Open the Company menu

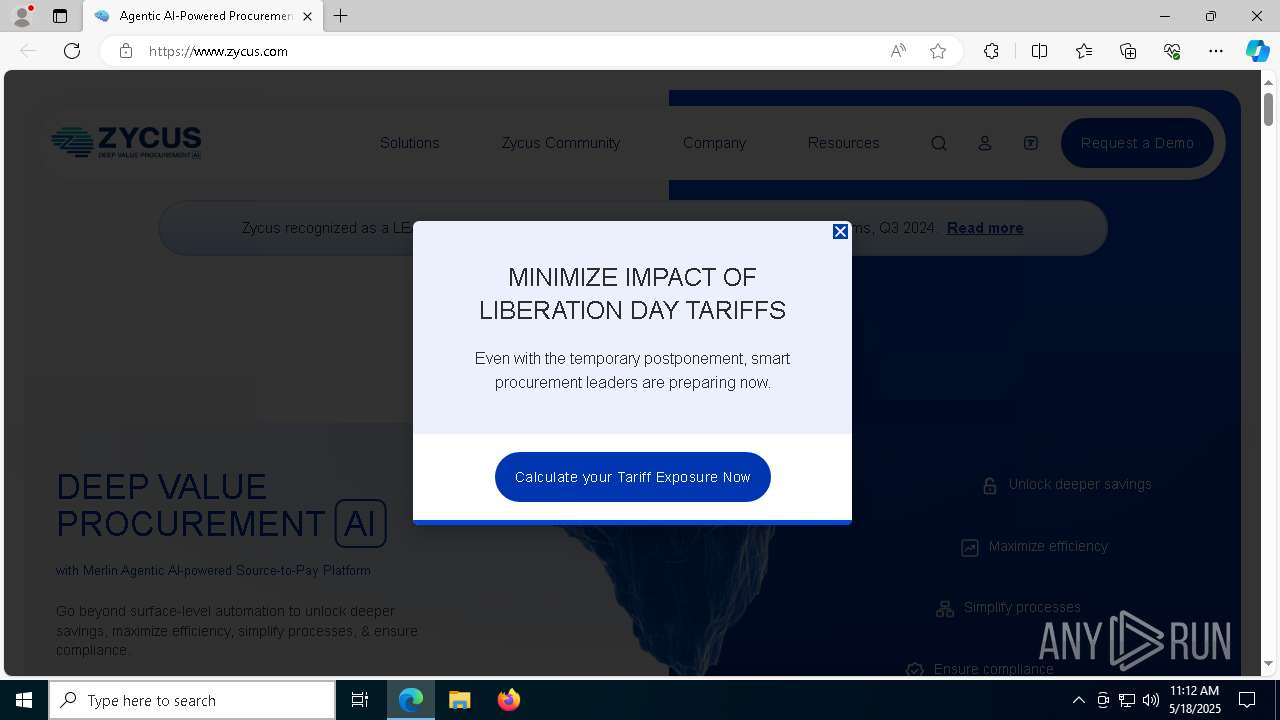tap(714, 143)
